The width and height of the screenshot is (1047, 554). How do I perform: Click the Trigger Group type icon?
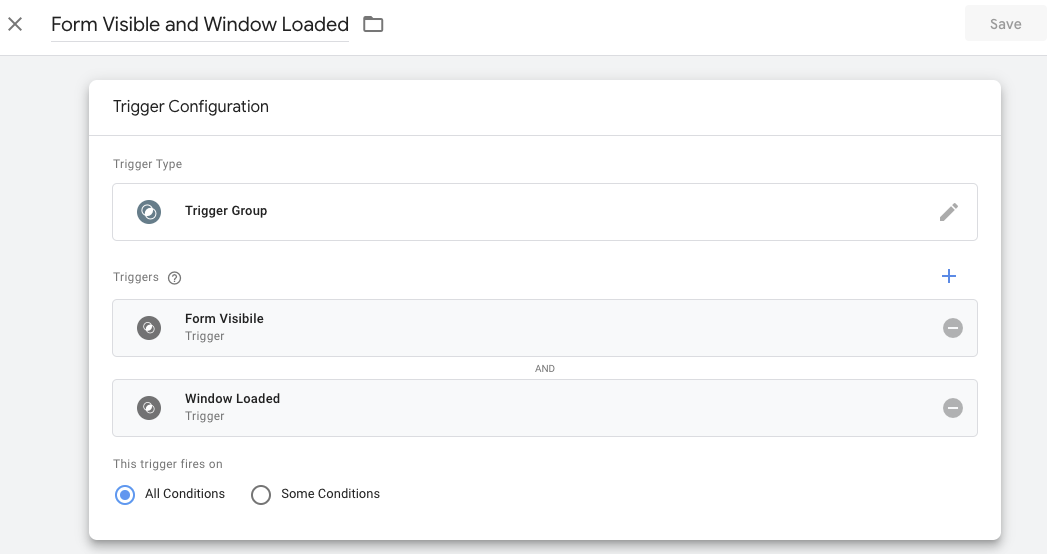pos(149,212)
